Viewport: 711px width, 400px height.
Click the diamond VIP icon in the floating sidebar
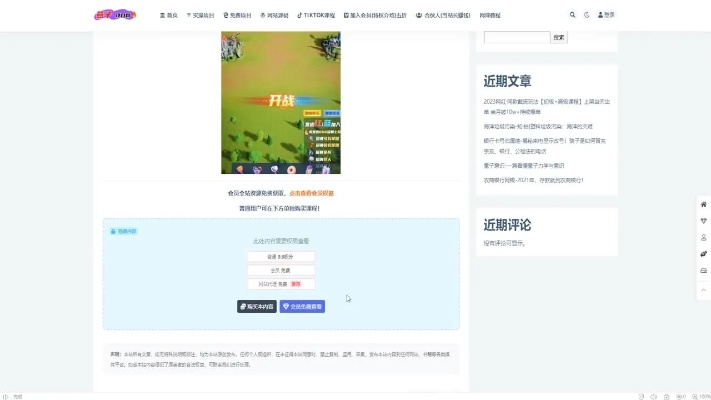point(703,220)
